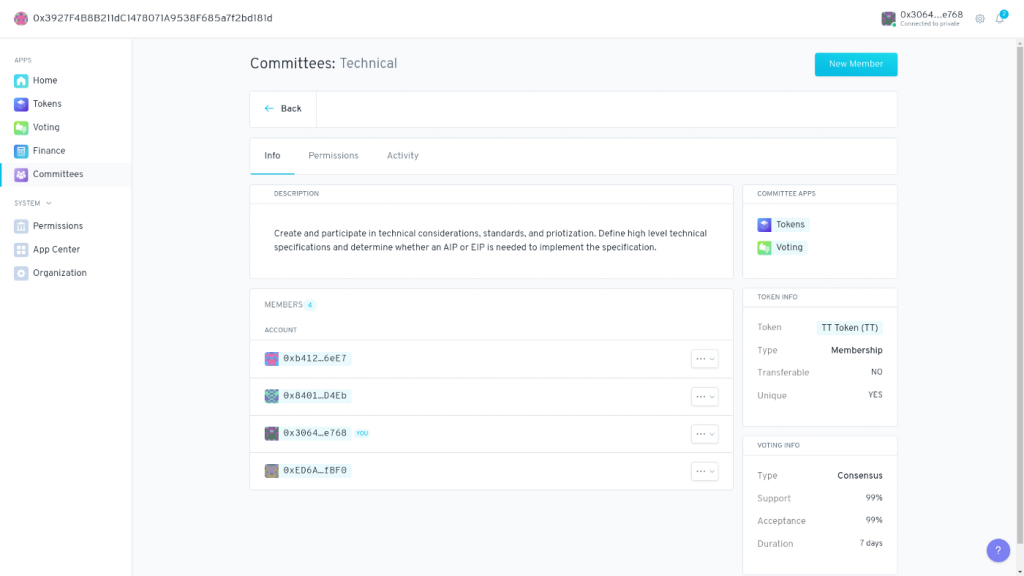Image resolution: width=1024 pixels, height=576 pixels.
Task: Click the New Member button
Action: pyautogui.click(x=855, y=63)
